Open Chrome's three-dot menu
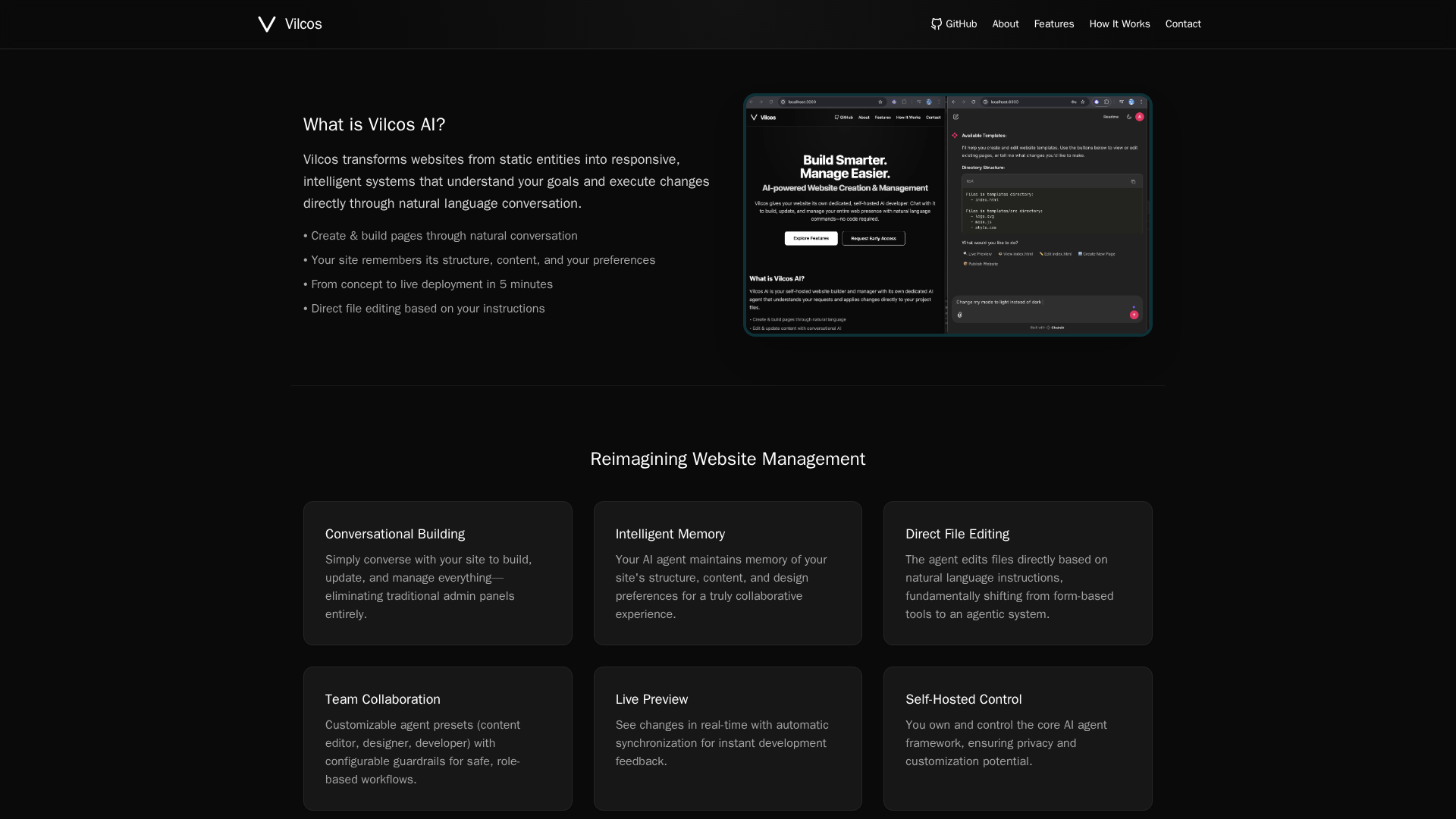1456x819 pixels. click(1143, 102)
